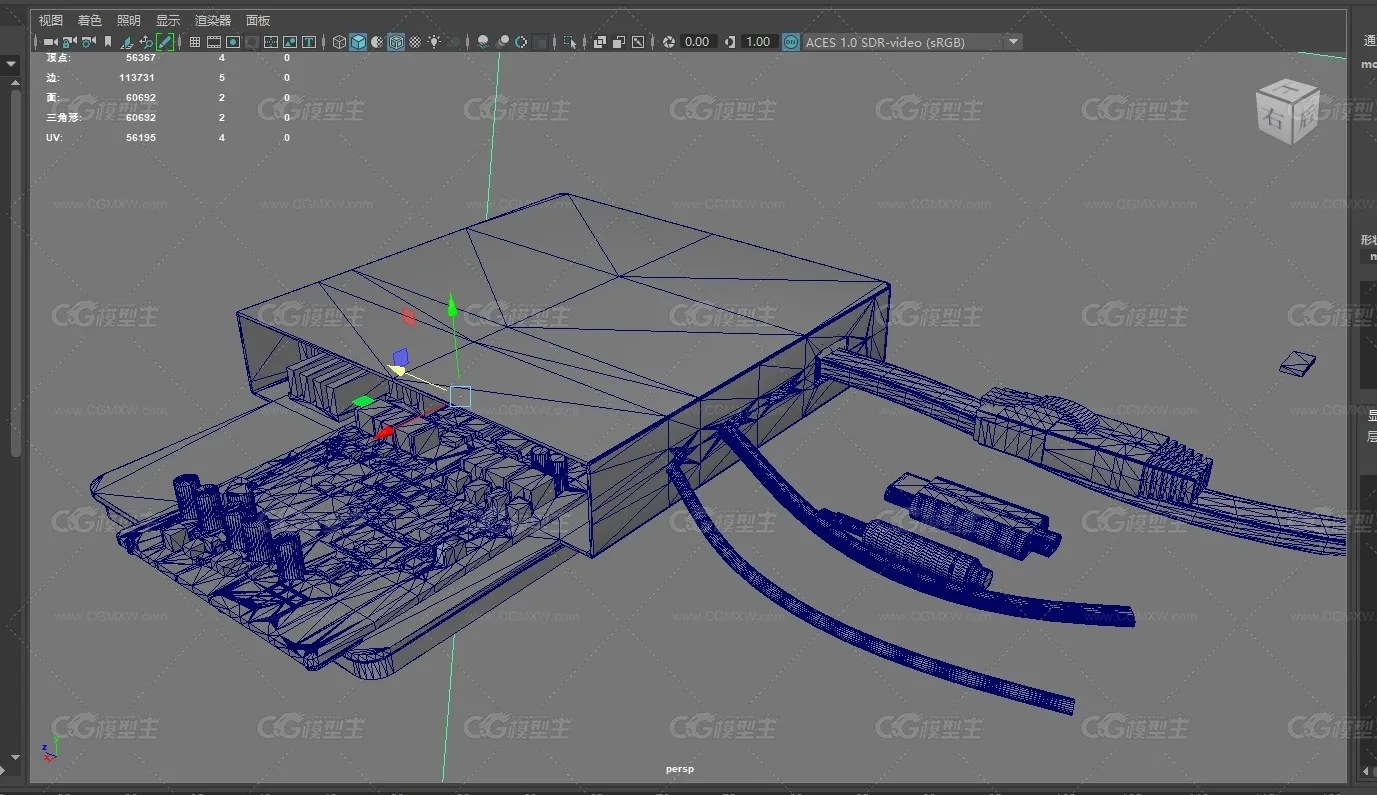1377x795 pixels.
Task: Open the 照明 menu
Action: tap(128, 20)
